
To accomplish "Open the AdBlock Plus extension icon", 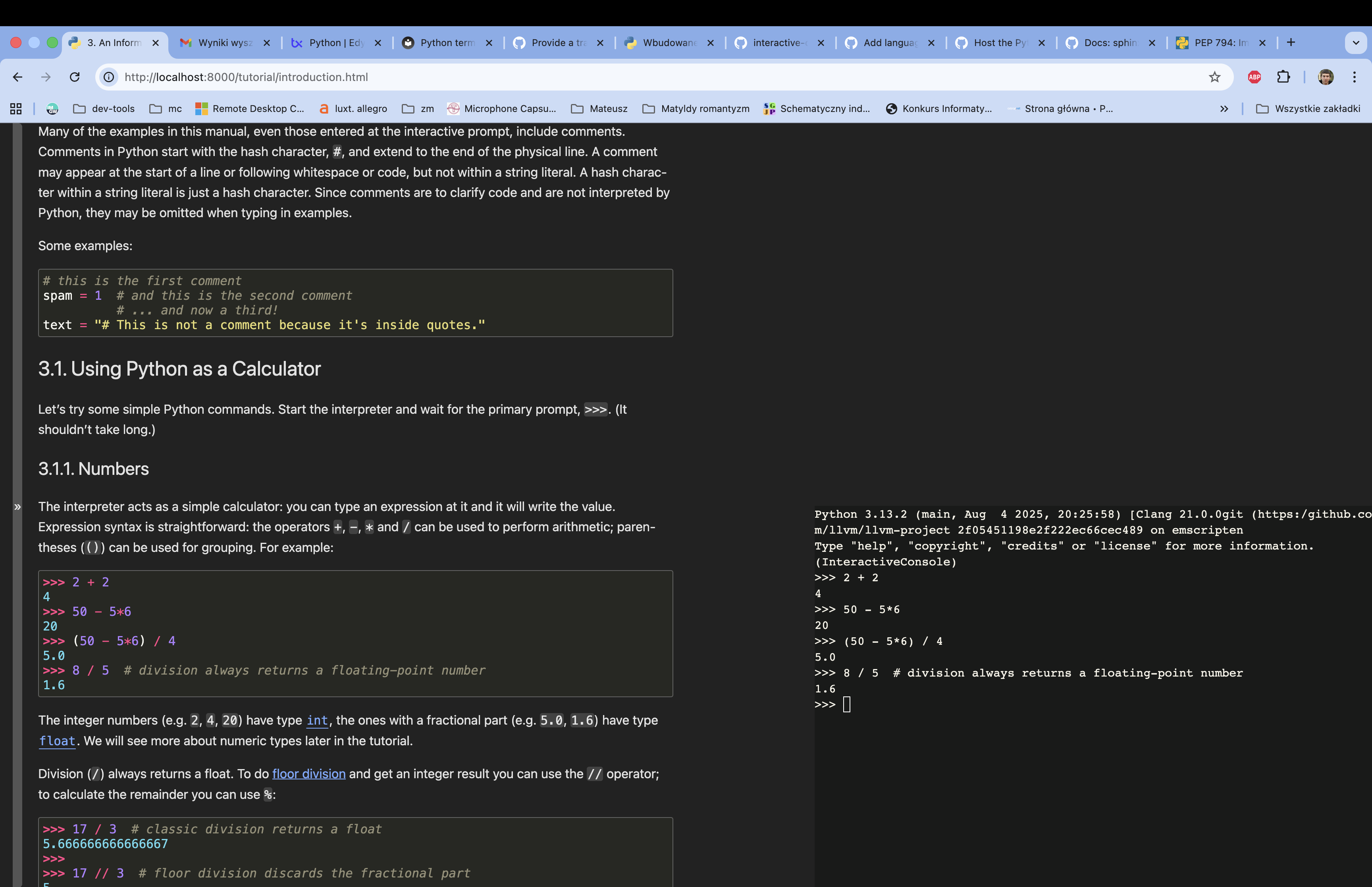I will pyautogui.click(x=1254, y=77).
